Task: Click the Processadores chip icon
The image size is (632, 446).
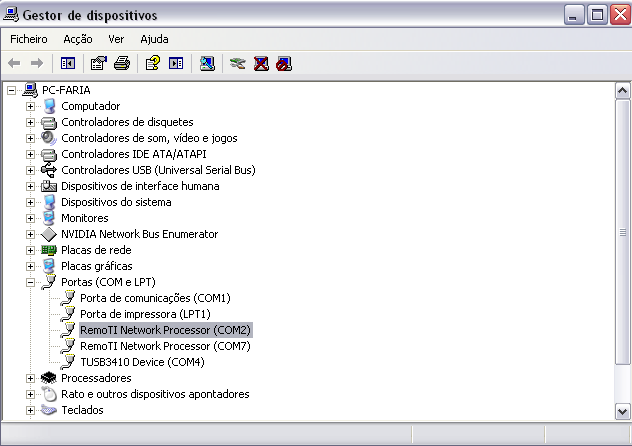Action: [x=49, y=378]
